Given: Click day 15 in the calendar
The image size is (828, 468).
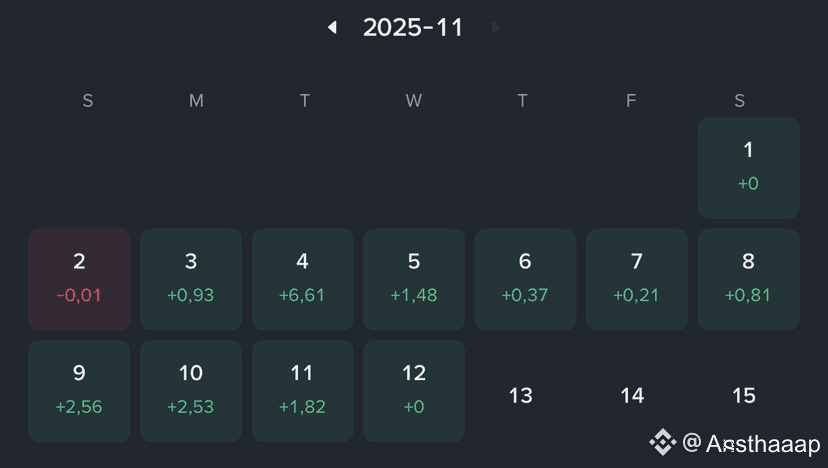Looking at the screenshot, I should pos(744,396).
